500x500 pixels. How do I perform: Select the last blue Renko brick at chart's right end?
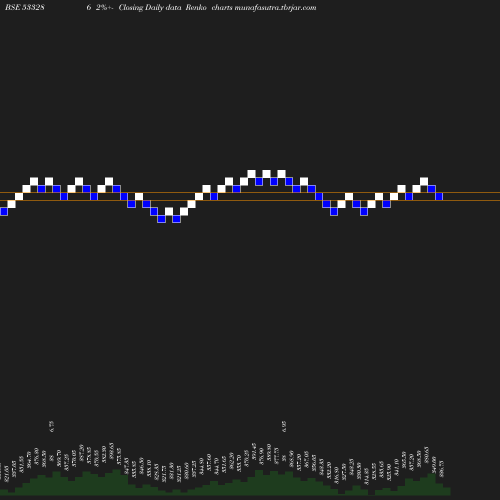pos(439,196)
